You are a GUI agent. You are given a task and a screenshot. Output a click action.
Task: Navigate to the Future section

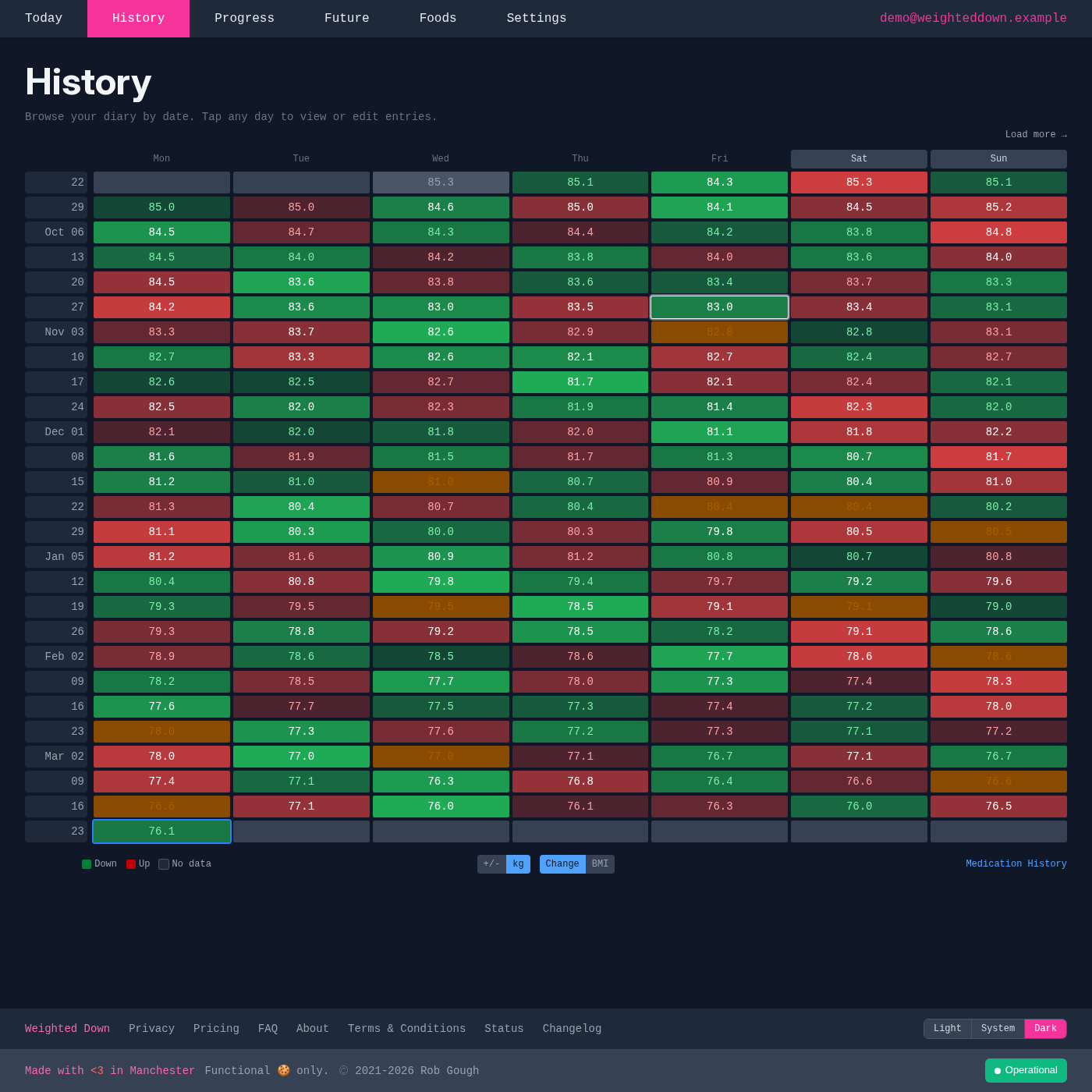pyautogui.click(x=346, y=18)
